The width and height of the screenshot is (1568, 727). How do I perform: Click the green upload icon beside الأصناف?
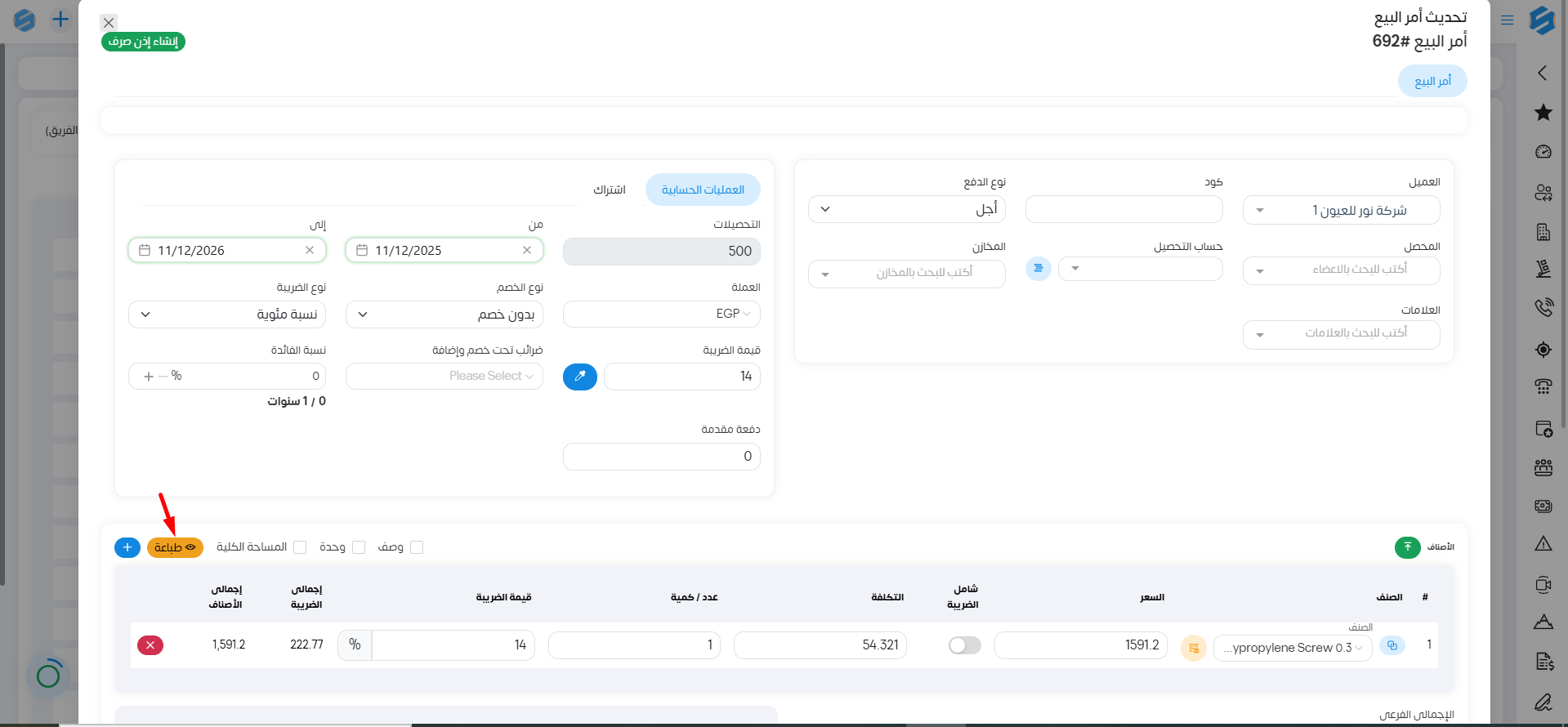[x=1407, y=547]
